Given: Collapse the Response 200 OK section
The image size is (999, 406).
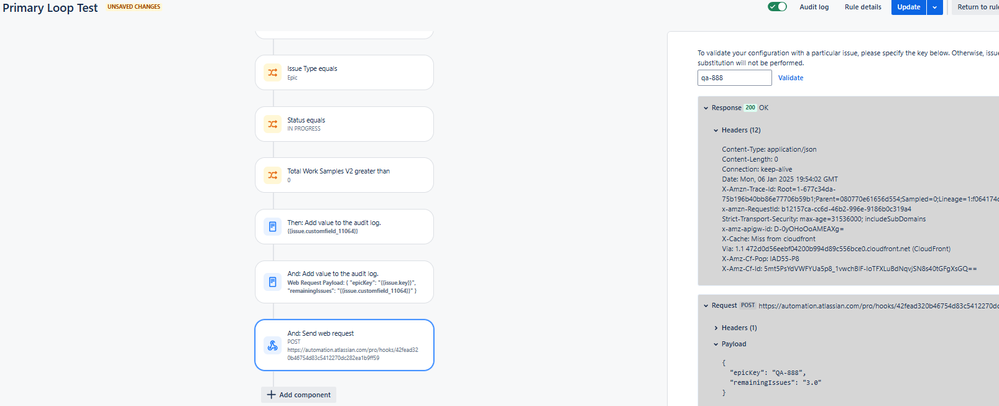Looking at the screenshot, I should (x=706, y=108).
